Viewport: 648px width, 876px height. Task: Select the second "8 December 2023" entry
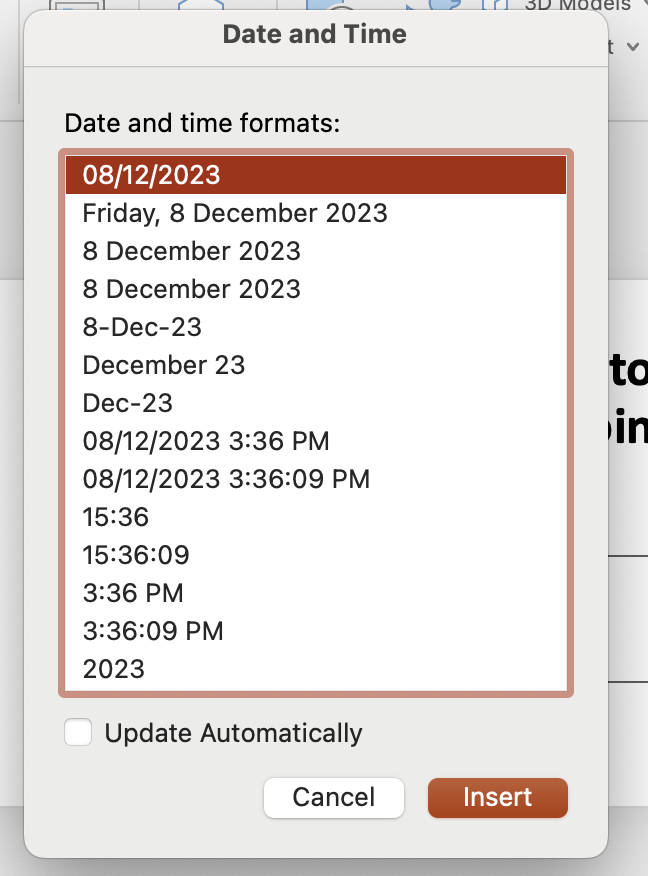(191, 289)
